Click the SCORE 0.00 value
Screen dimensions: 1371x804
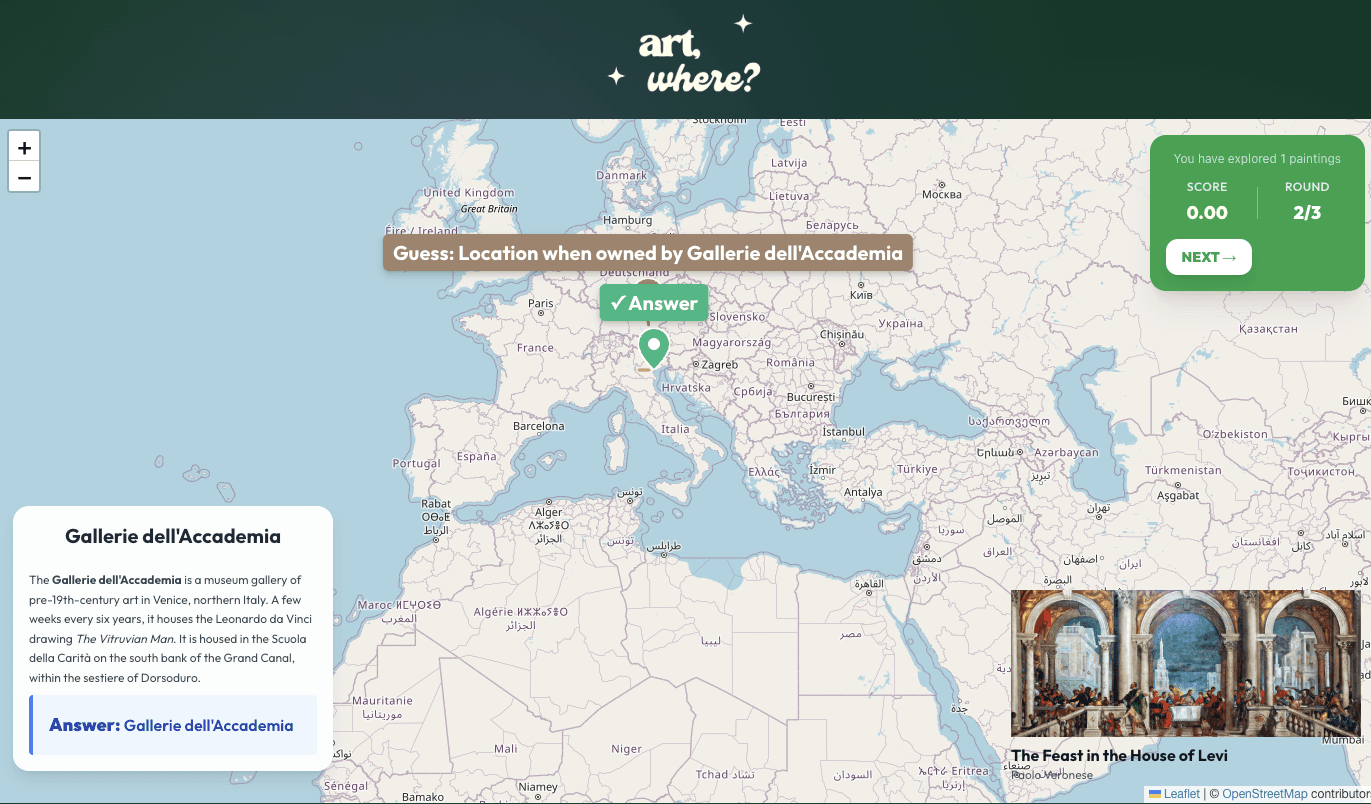[x=1207, y=212]
